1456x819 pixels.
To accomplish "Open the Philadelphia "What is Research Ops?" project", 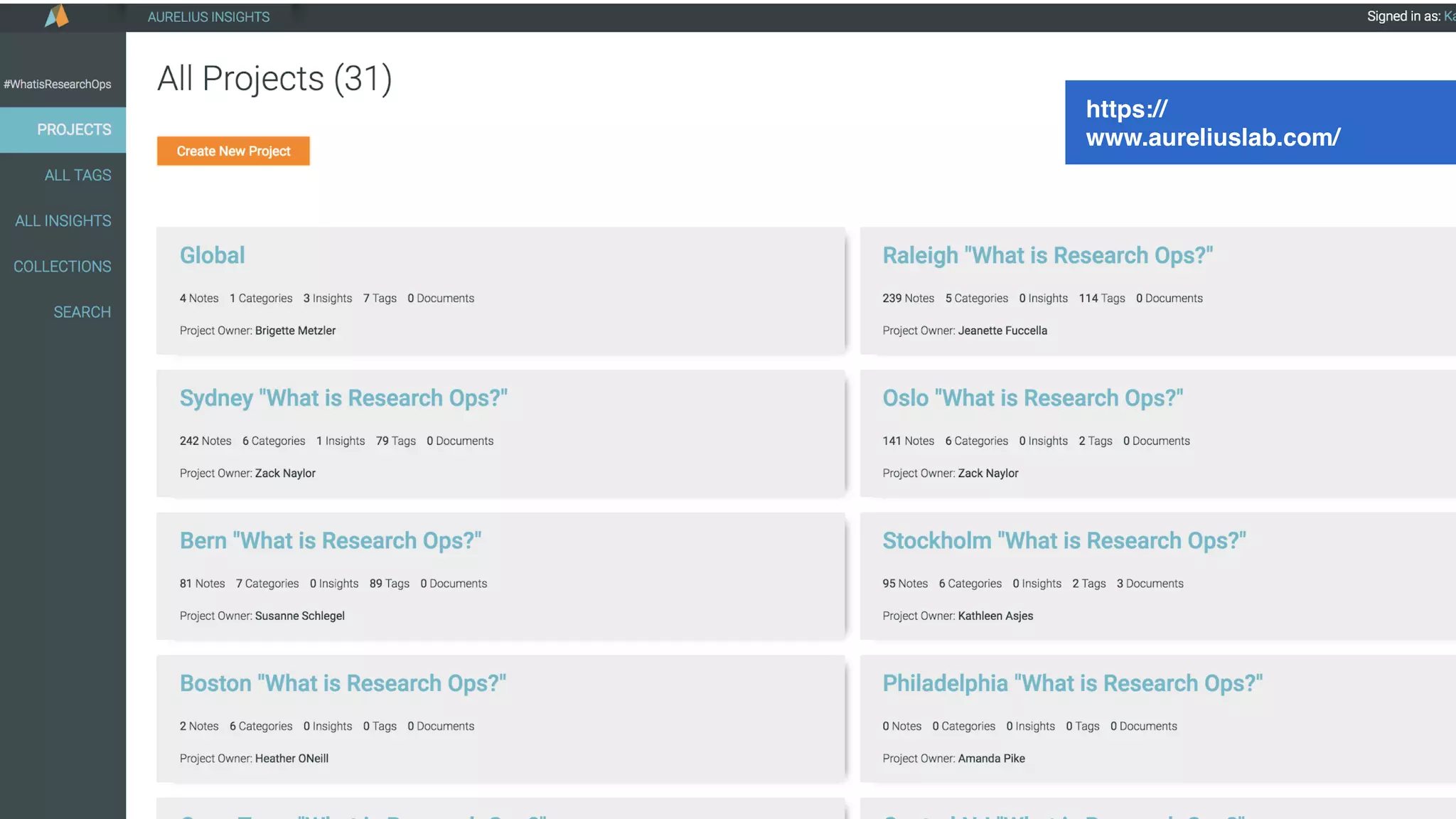I will point(1072,683).
